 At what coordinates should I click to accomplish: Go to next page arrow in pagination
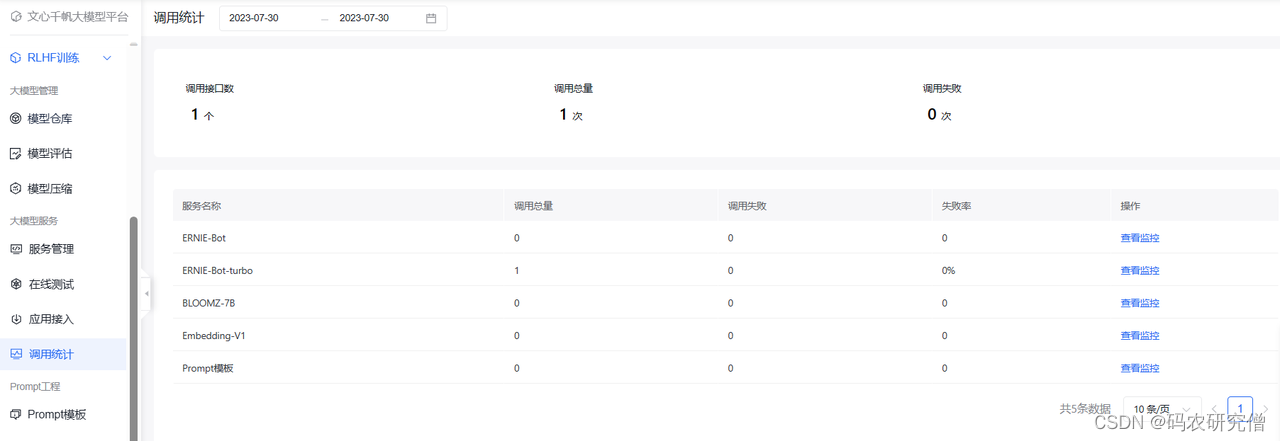1266,409
